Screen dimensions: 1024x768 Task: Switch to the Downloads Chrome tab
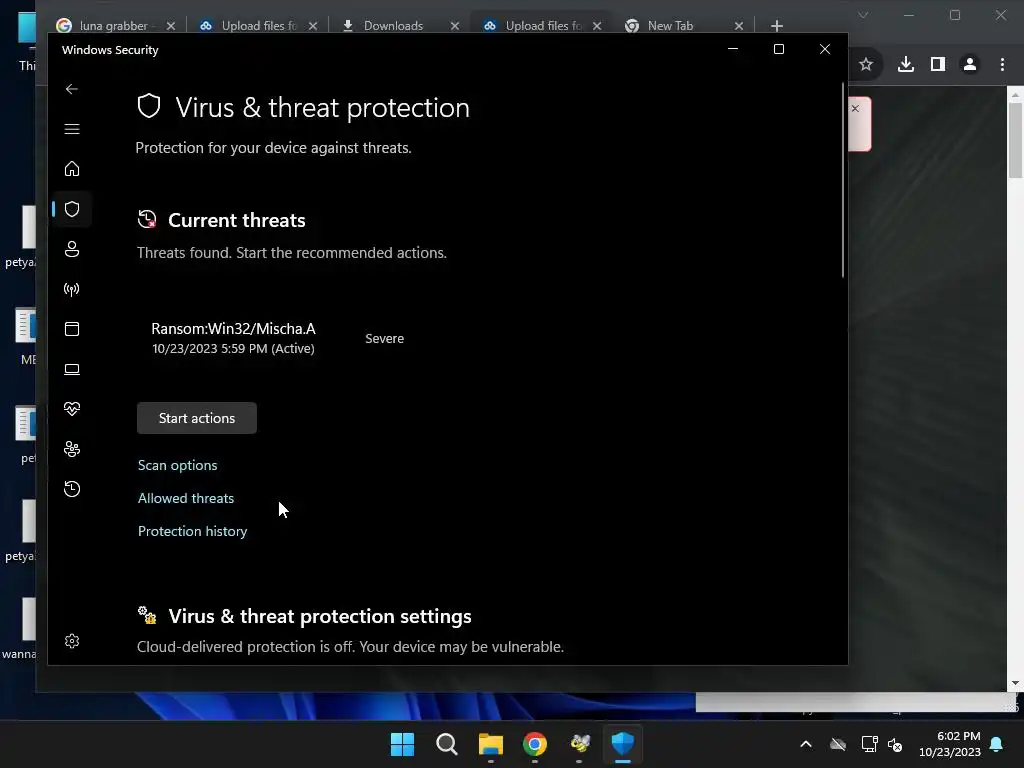[393, 25]
